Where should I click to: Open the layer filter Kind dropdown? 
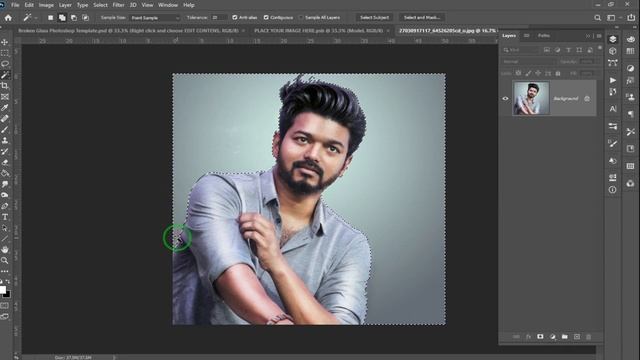point(520,50)
